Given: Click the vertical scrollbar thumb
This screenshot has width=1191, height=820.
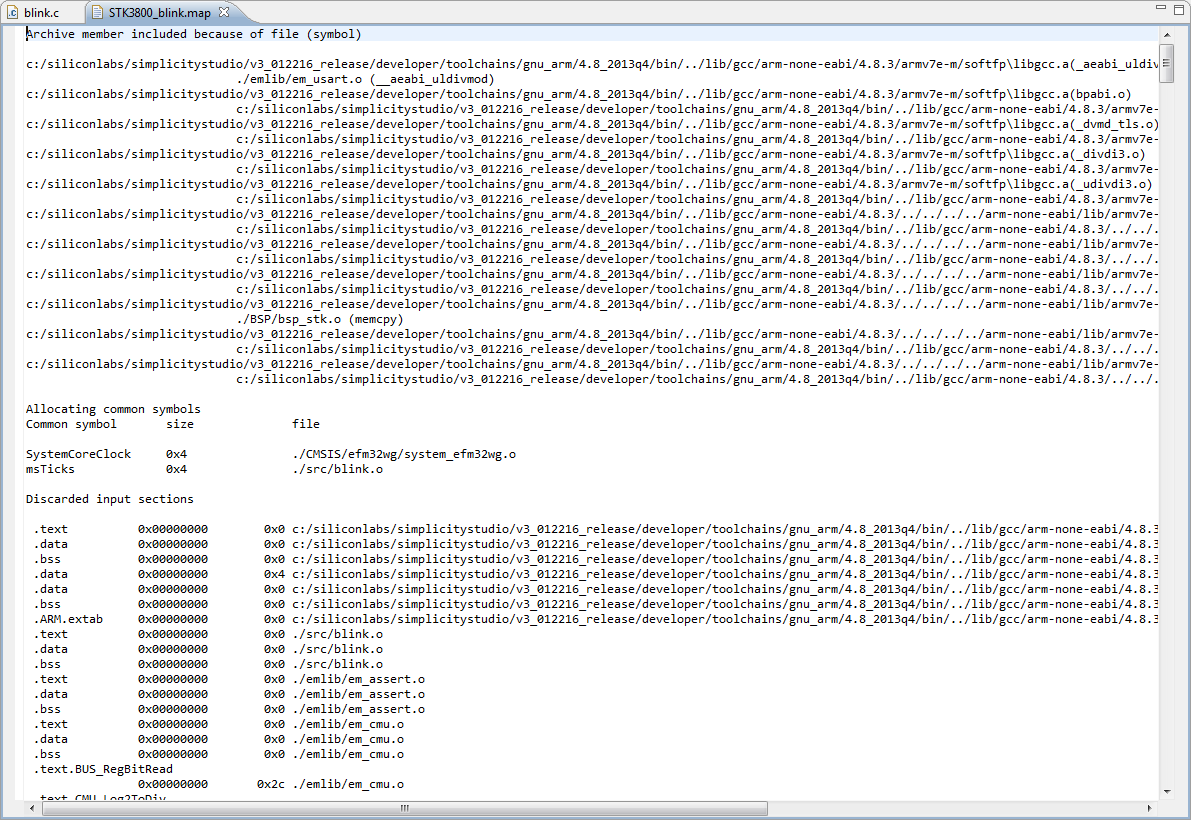Looking at the screenshot, I should [1167, 62].
